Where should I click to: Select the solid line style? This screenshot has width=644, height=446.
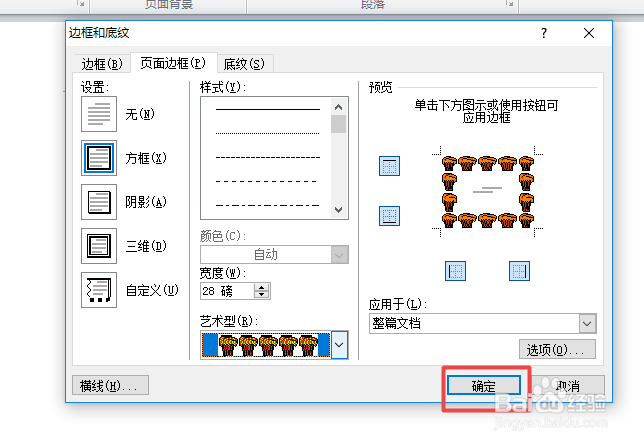267,110
